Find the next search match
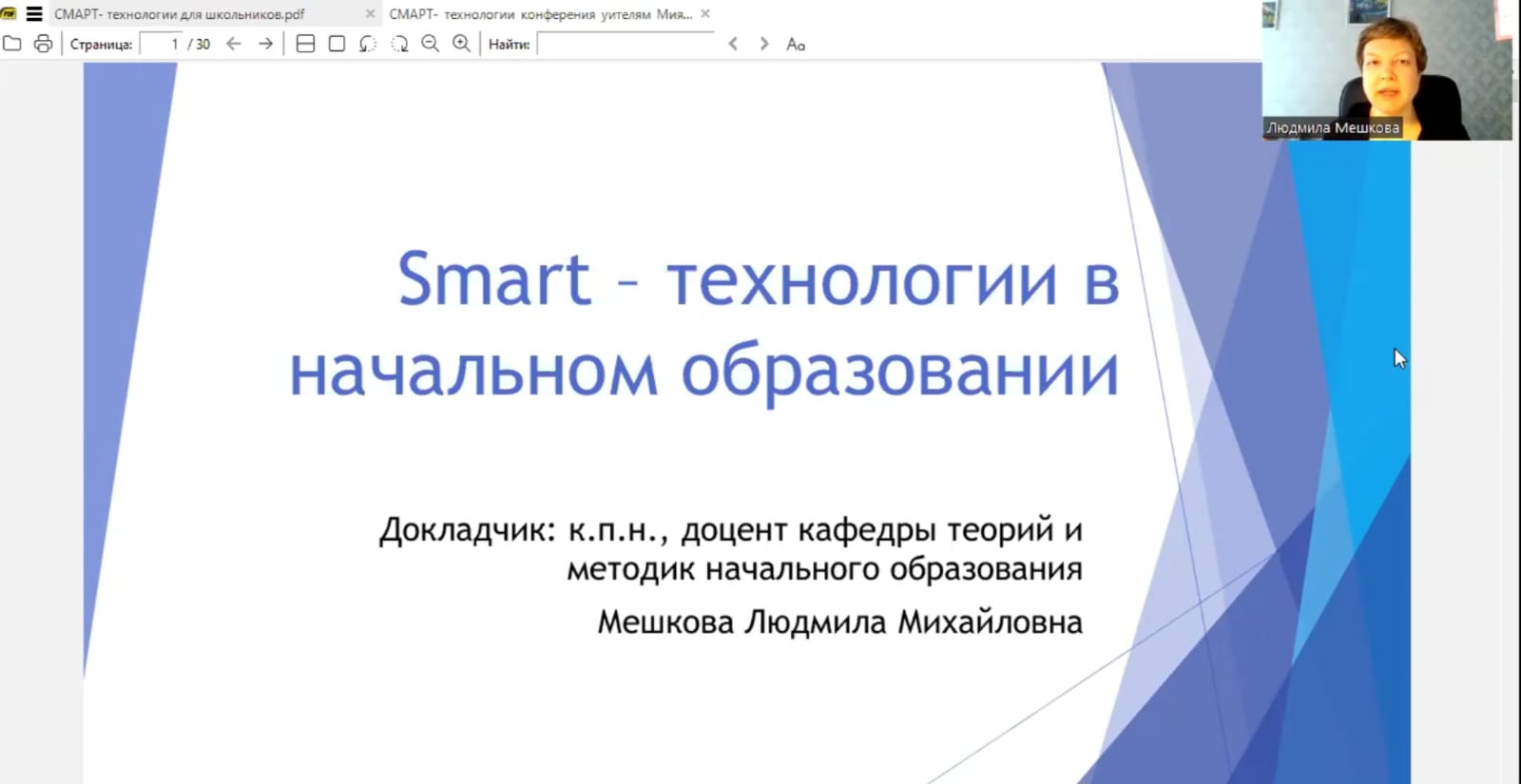The image size is (1521, 784). tap(764, 44)
